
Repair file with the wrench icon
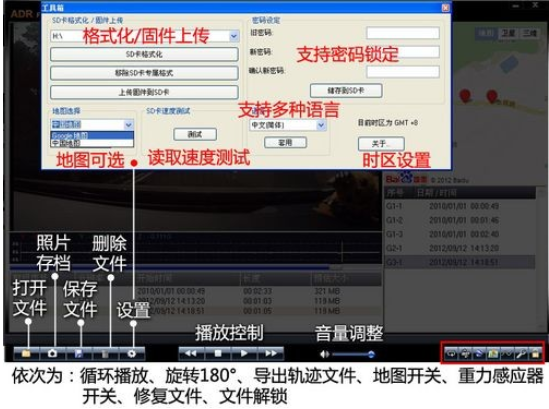pos(521,354)
